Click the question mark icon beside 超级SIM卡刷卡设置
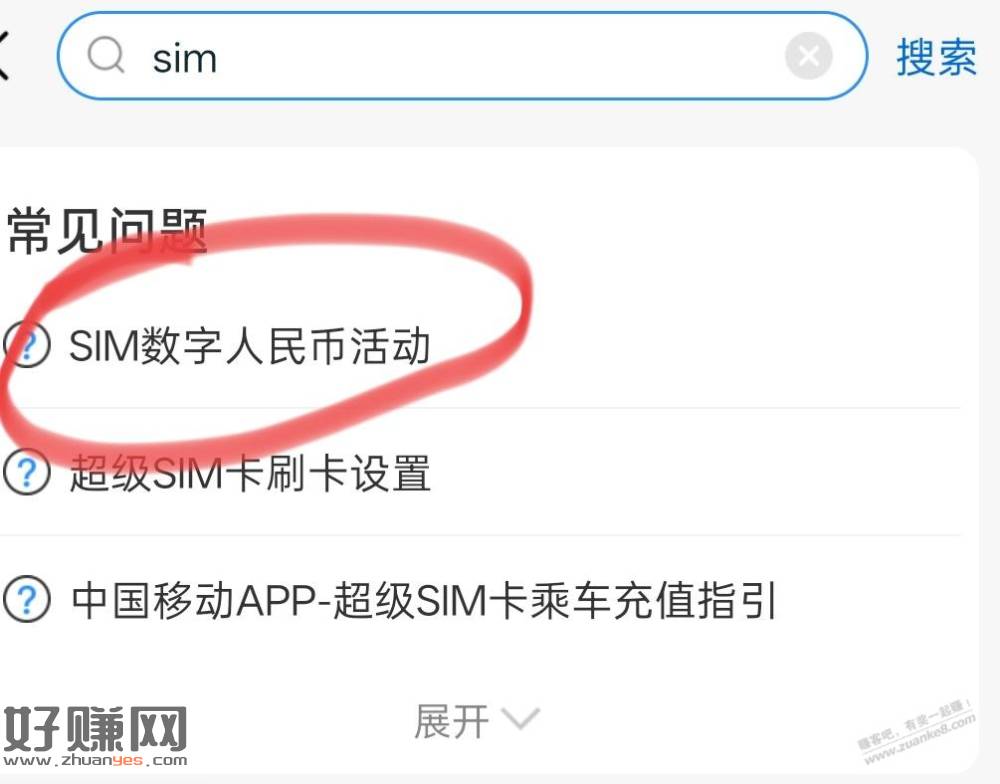The height and width of the screenshot is (784, 1000). tap(26, 472)
